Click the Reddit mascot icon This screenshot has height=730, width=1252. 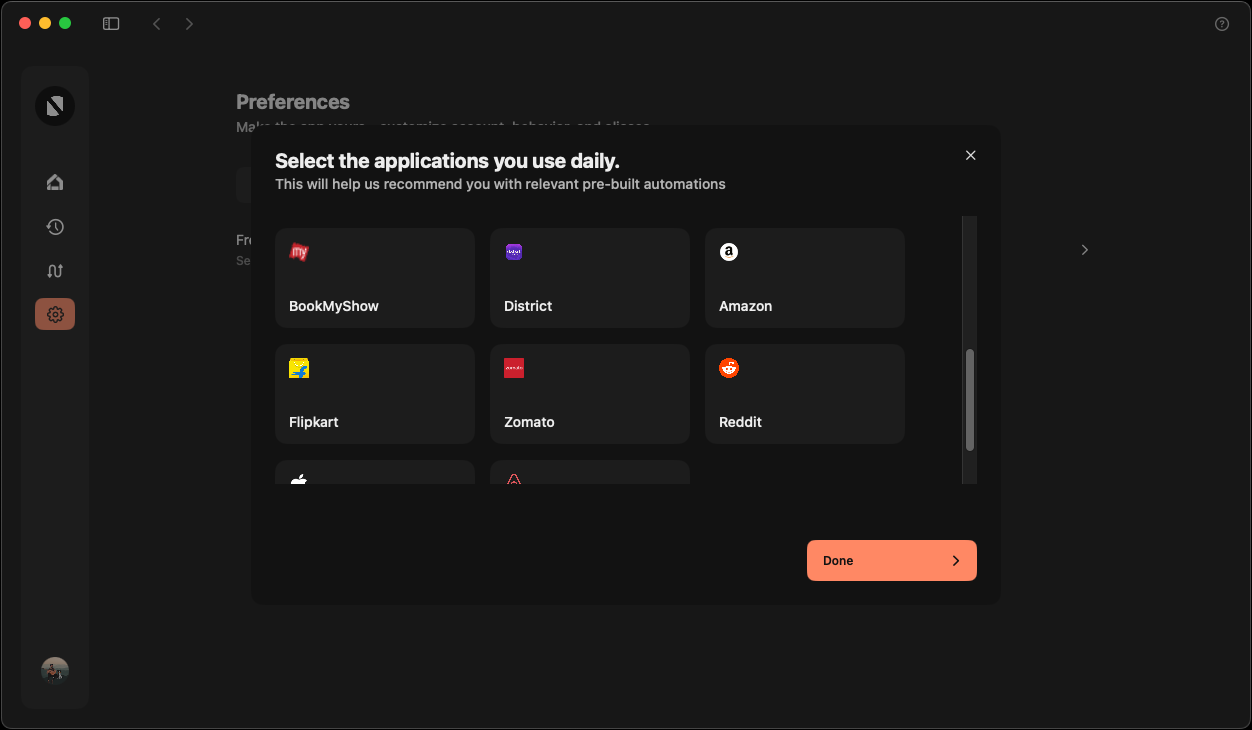[729, 368]
